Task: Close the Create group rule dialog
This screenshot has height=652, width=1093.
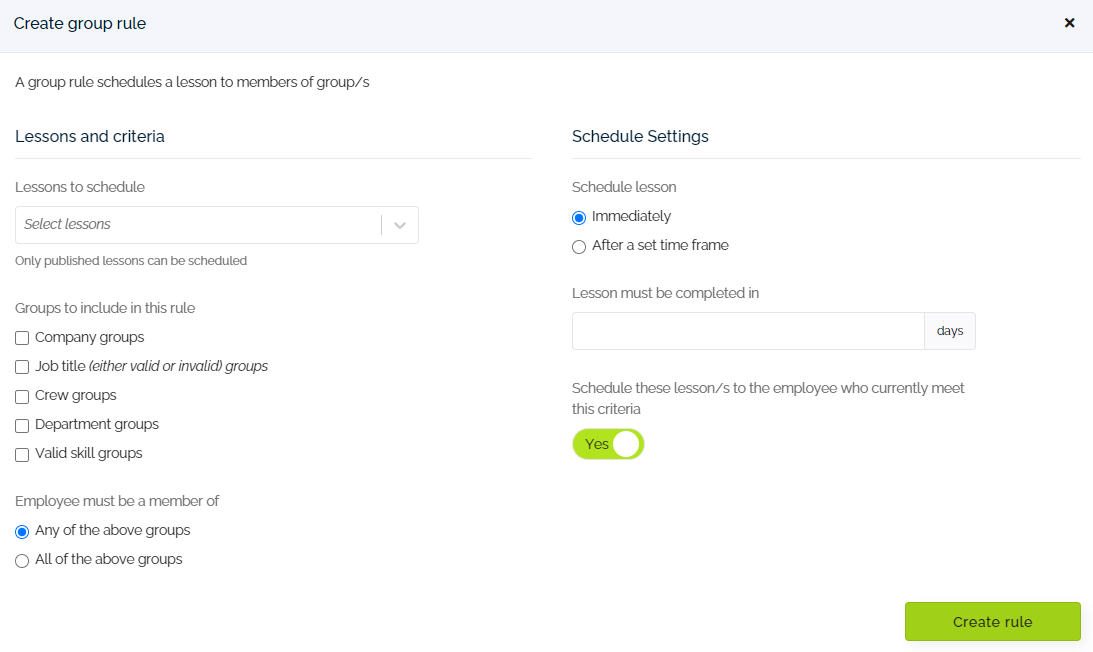Action: tap(1069, 22)
